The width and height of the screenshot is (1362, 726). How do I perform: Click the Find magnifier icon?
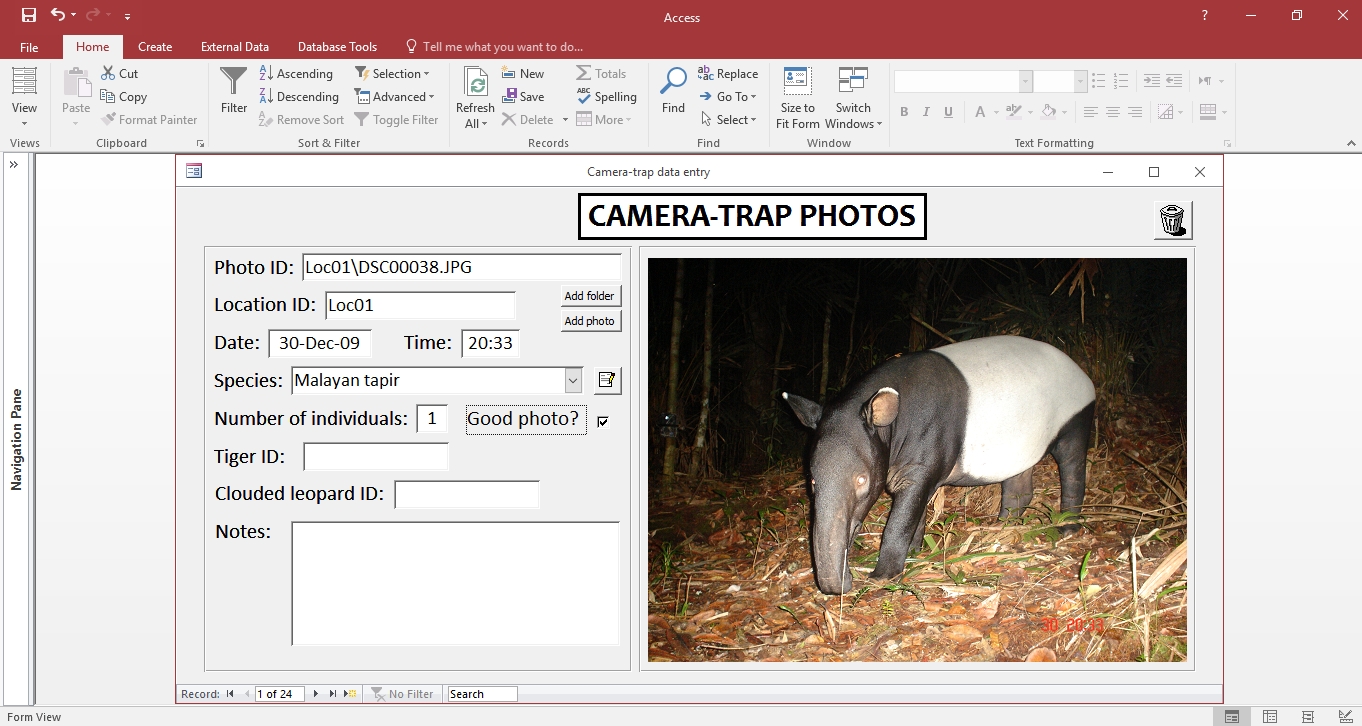pyautogui.click(x=673, y=82)
